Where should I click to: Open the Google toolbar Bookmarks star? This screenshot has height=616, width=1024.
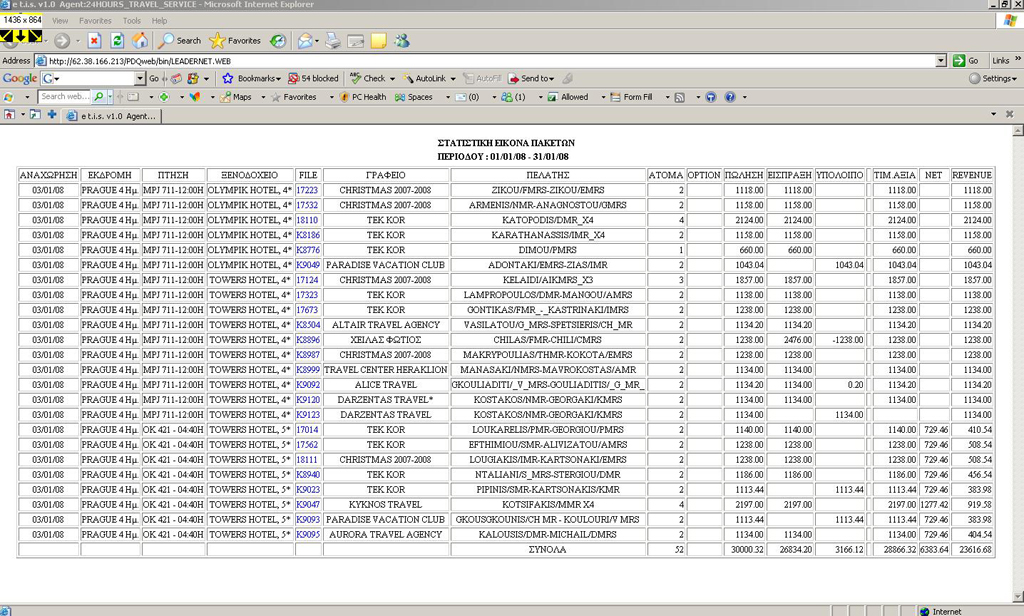251,78
